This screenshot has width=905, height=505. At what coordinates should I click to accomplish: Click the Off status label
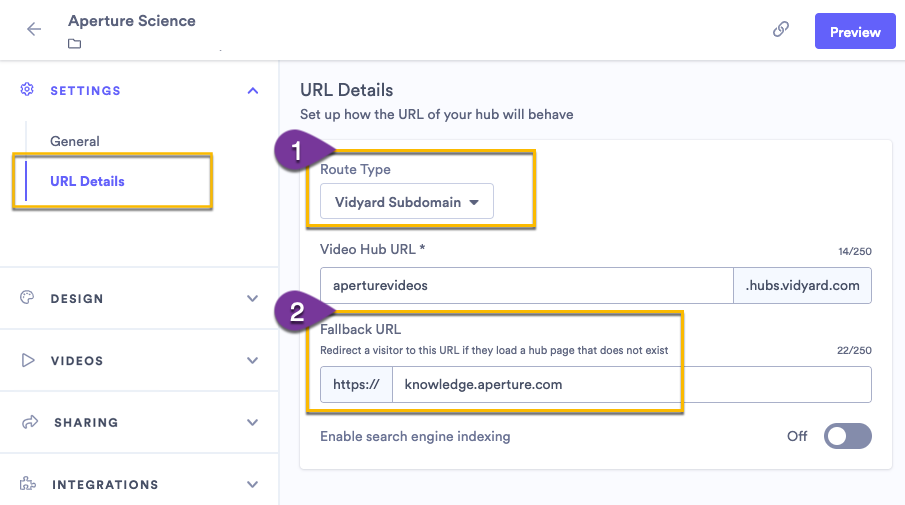click(797, 436)
